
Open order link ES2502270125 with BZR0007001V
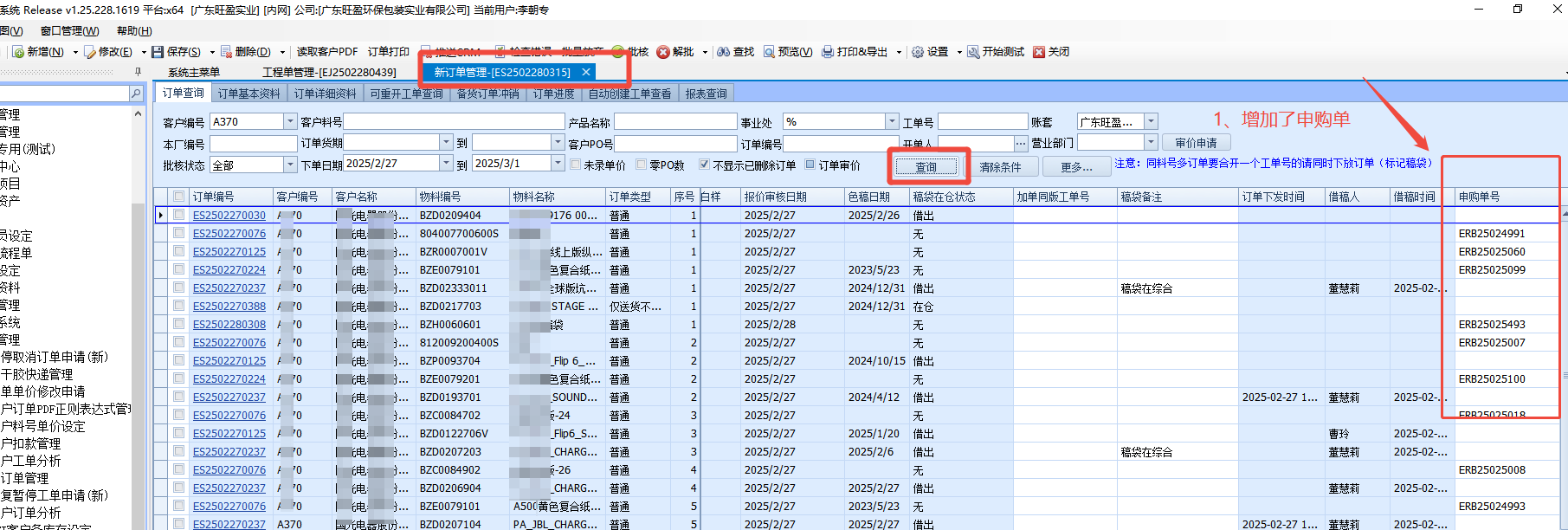pyautogui.click(x=229, y=252)
